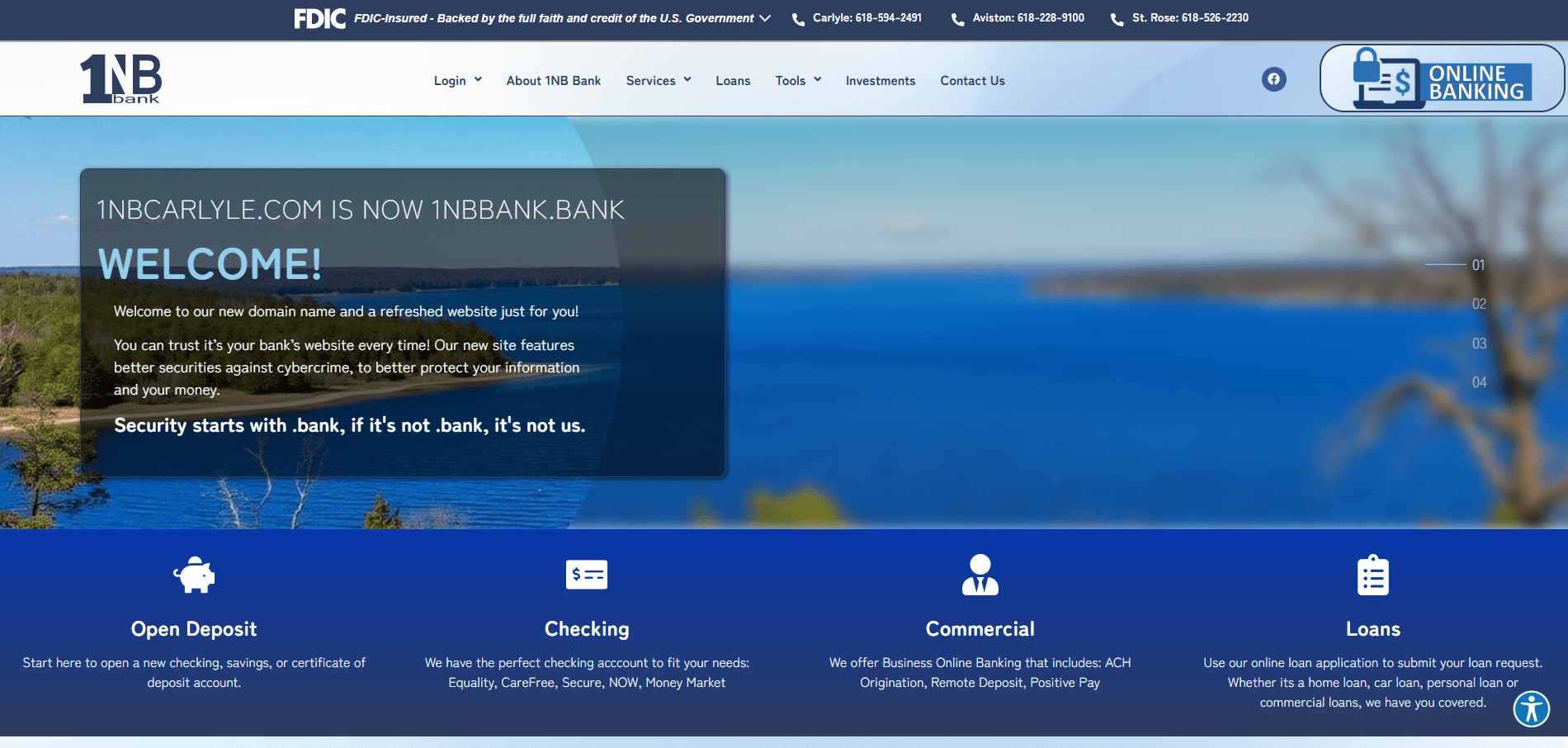Screen dimensions: 1568x748
Task: Switch to slide 02 in the slider
Action: point(1478,304)
